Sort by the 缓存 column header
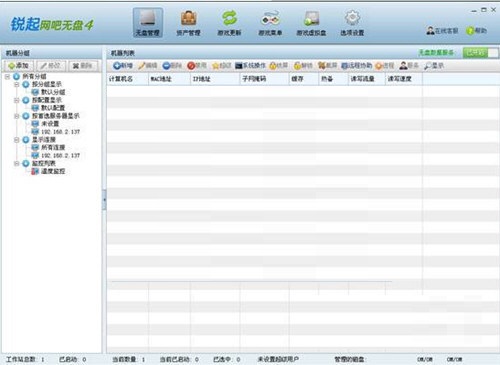500x365 pixels. [x=304, y=79]
